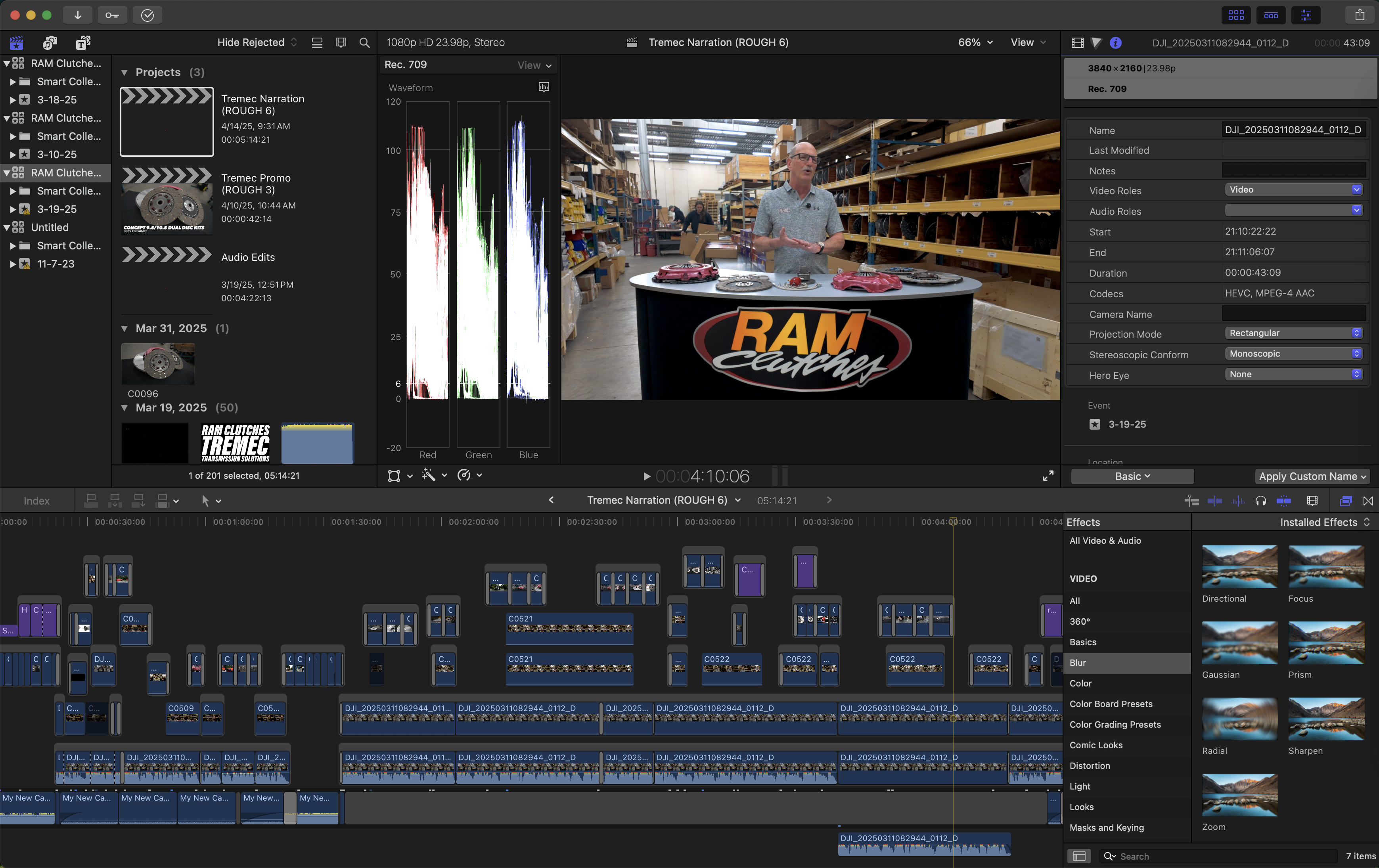This screenshot has height=868, width=1379.
Task: Open the Color inspector triangle icon
Action: pyautogui.click(x=1096, y=43)
